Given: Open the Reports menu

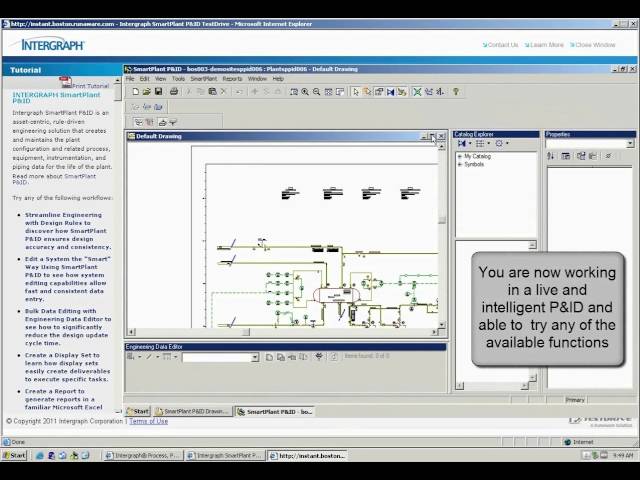Looking at the screenshot, I should 232,79.
